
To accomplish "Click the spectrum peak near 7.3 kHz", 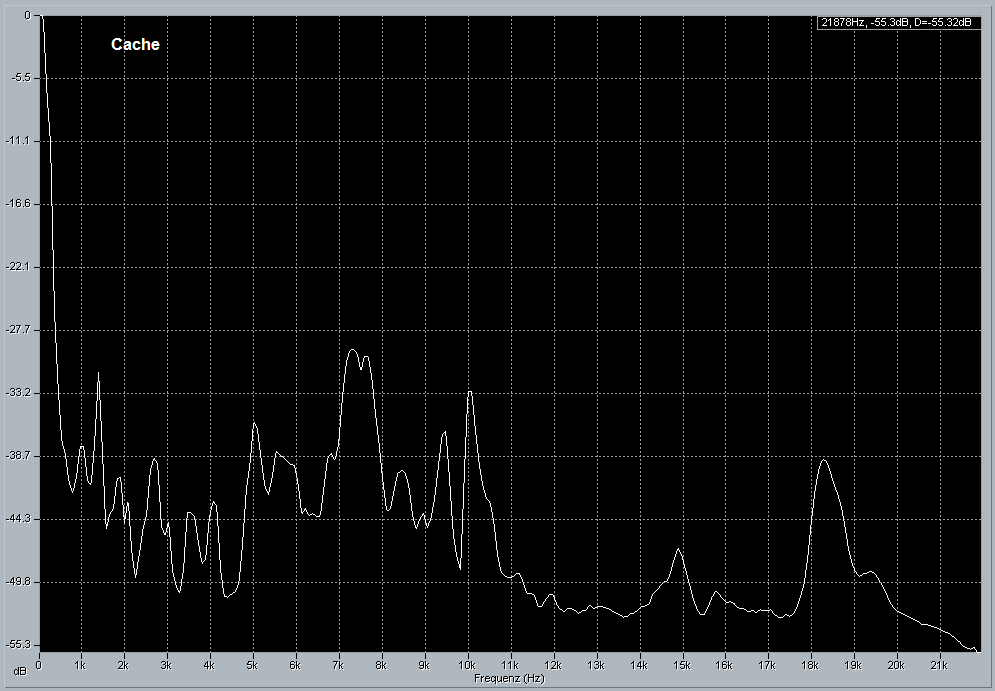I will (353, 350).
